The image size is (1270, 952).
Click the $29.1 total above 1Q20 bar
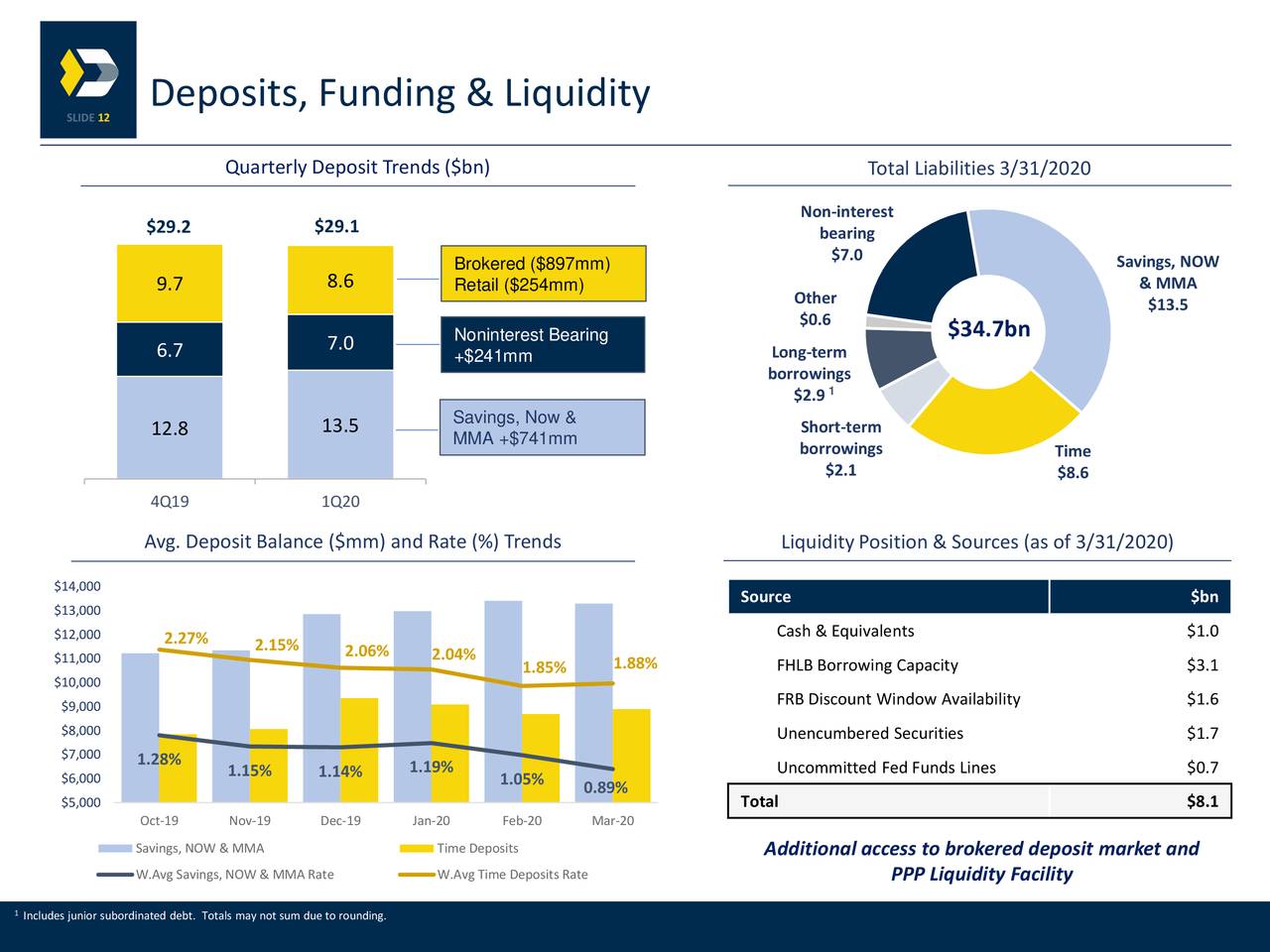coord(337,226)
